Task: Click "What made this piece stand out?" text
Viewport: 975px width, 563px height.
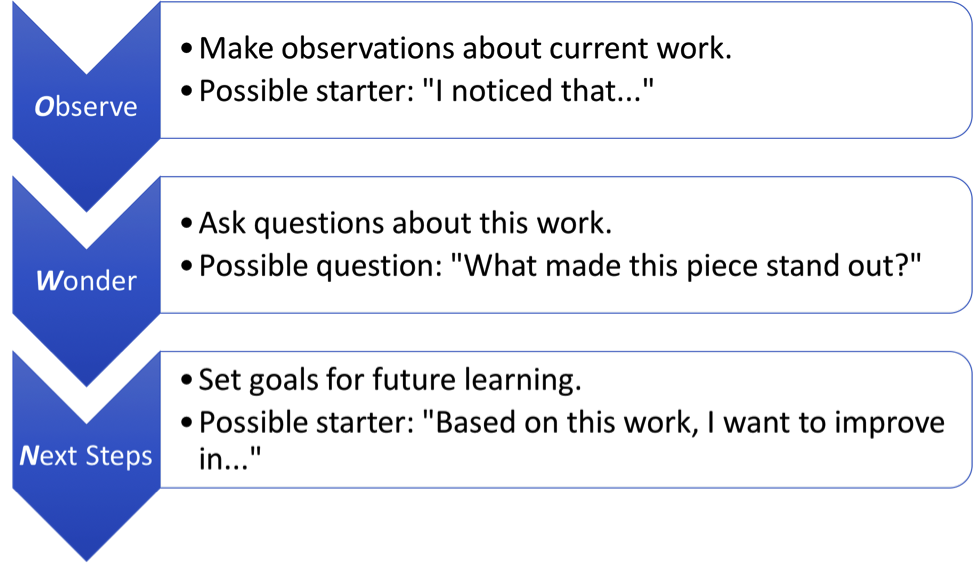Action: 685,266
